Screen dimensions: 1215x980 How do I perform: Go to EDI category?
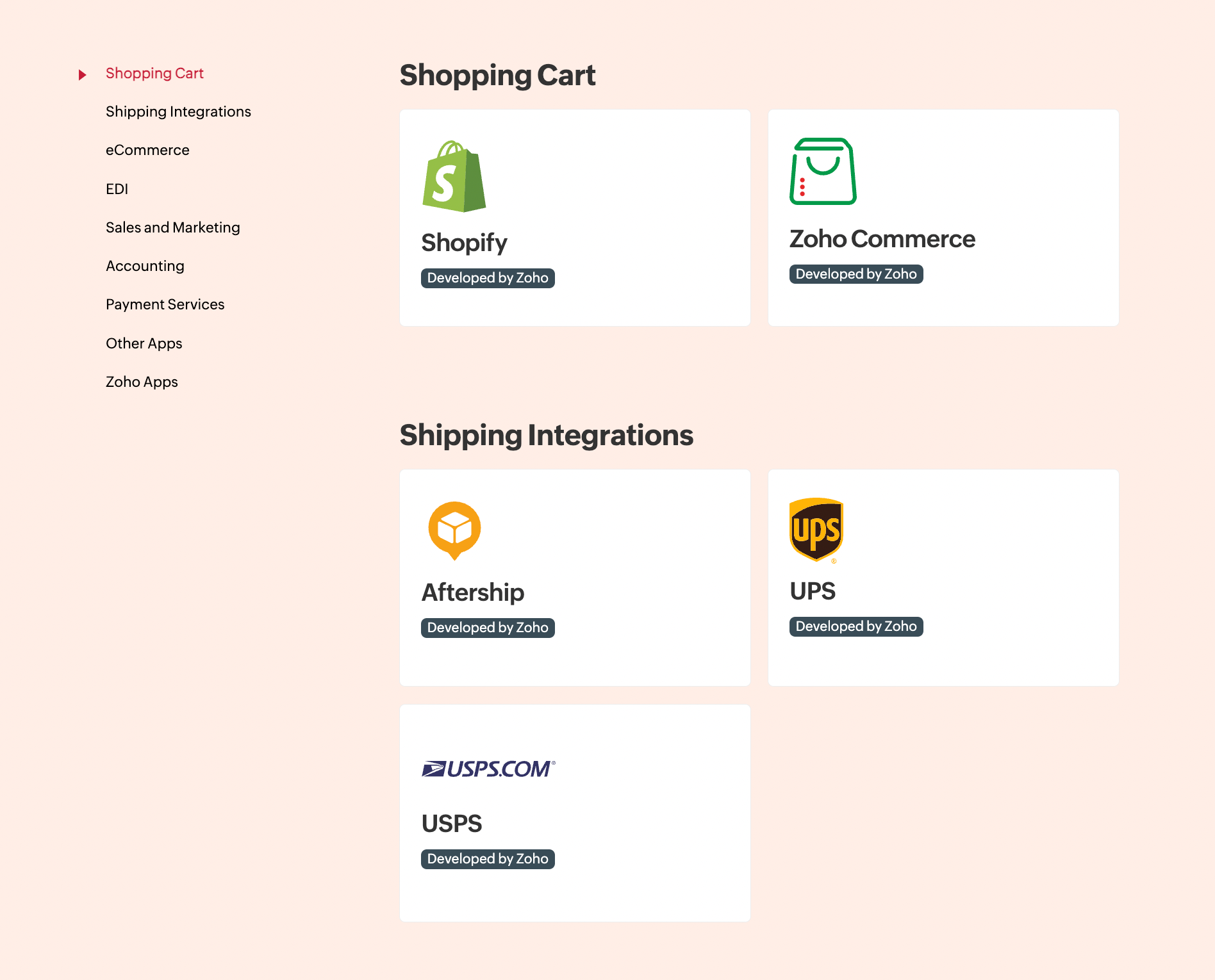click(117, 189)
